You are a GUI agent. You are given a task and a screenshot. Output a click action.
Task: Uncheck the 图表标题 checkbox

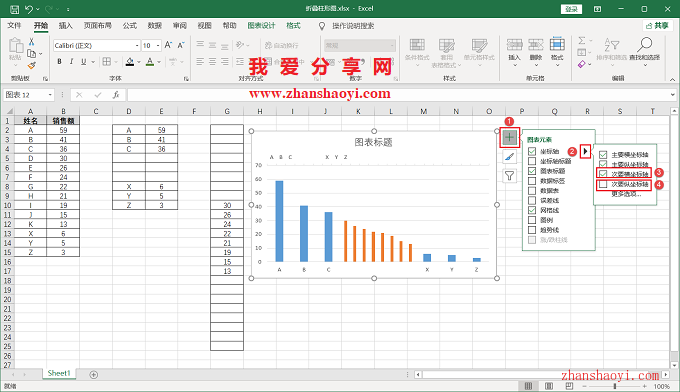[532, 171]
